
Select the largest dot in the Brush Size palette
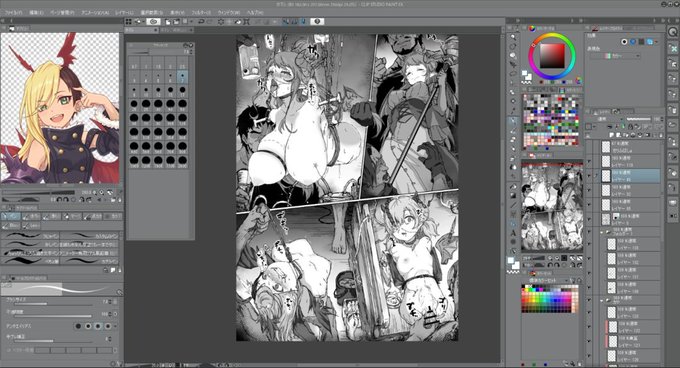183,161
